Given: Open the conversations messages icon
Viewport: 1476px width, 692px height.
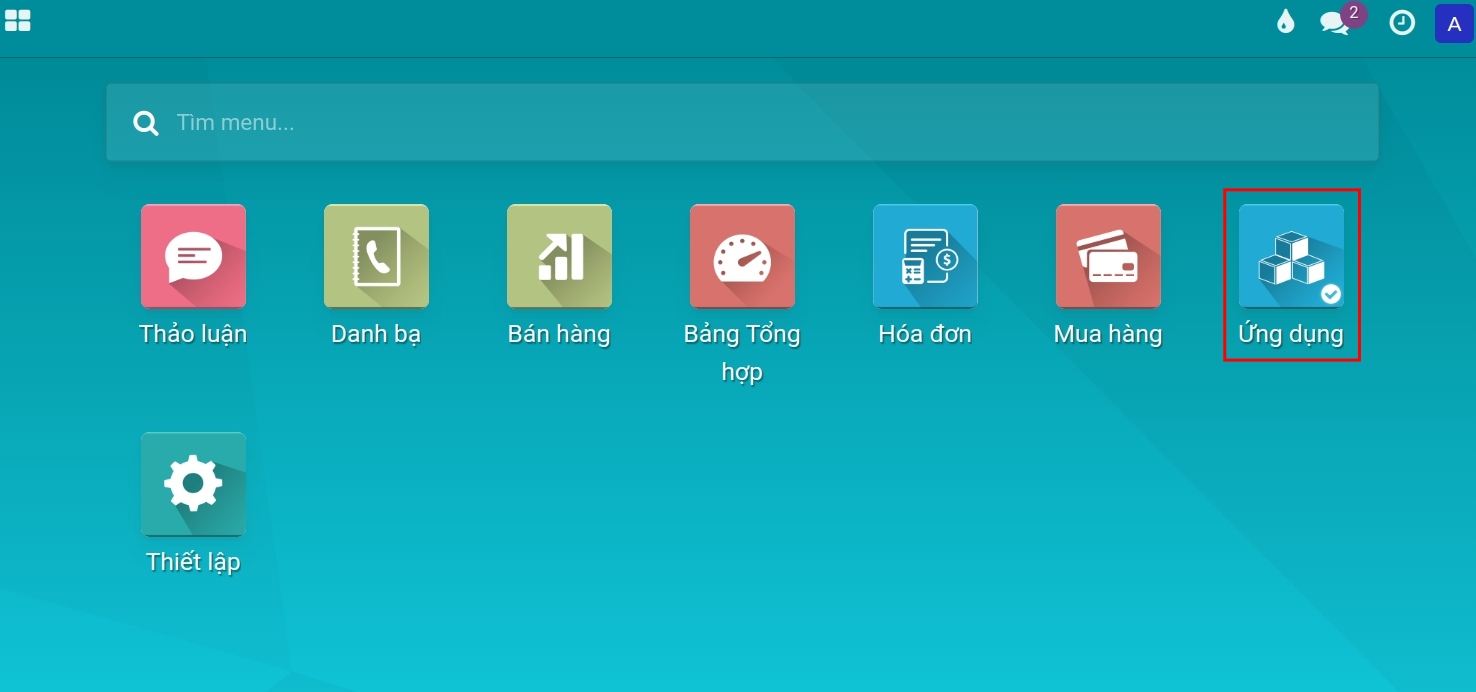Looking at the screenshot, I should (1334, 24).
